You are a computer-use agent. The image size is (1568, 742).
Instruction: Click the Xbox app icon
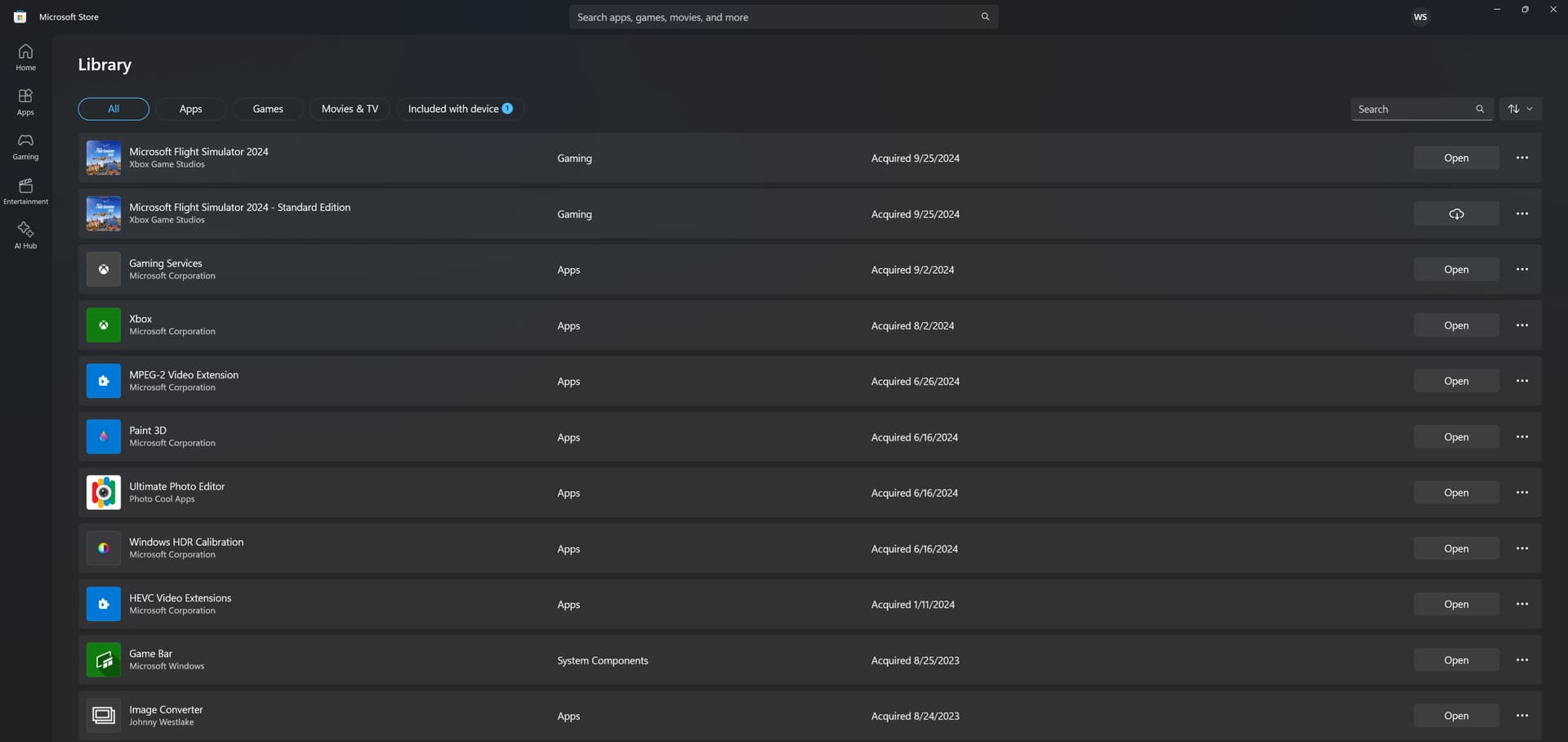pos(104,325)
